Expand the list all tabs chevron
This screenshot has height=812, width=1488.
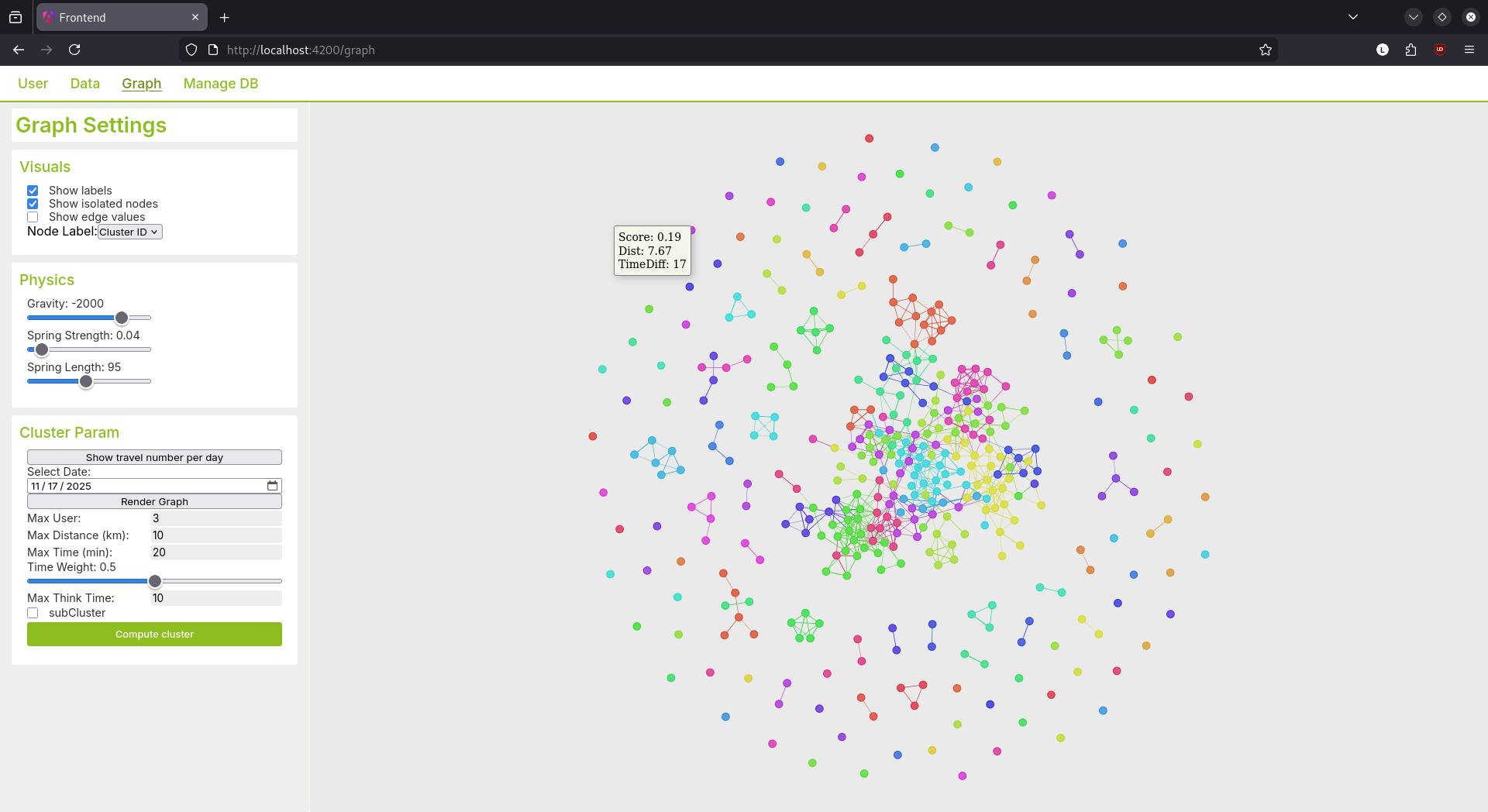1353,17
